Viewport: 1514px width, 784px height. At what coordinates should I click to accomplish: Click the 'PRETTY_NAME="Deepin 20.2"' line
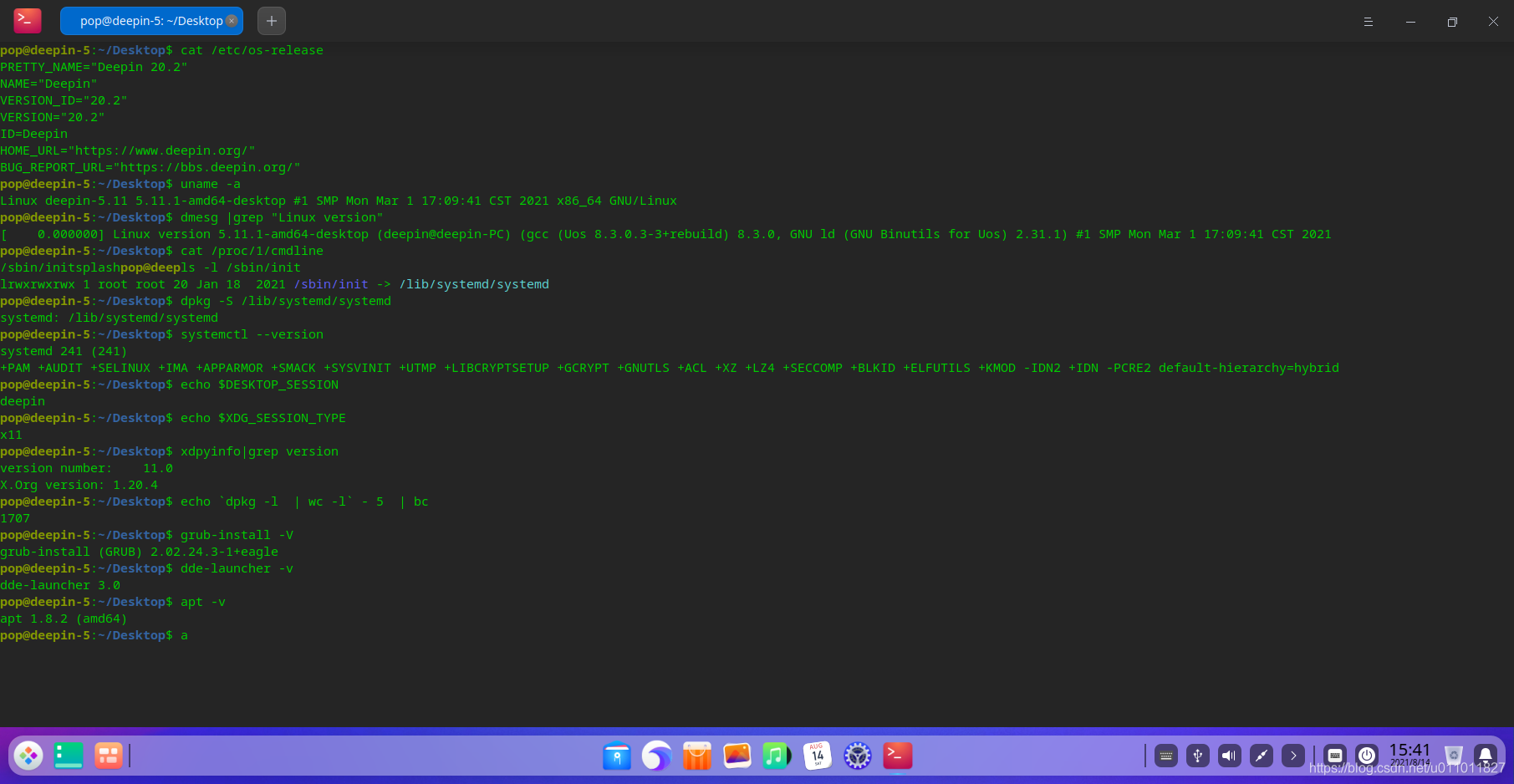[94, 67]
